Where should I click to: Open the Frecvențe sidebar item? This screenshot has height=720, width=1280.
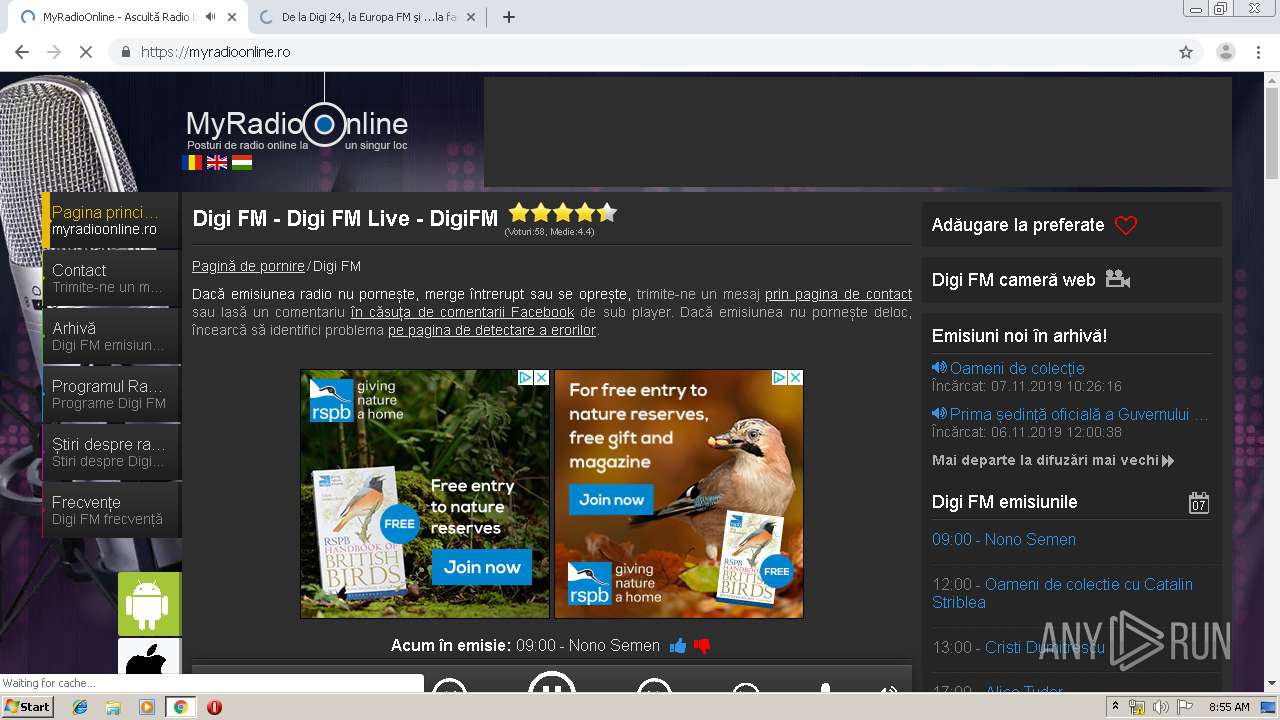111,510
